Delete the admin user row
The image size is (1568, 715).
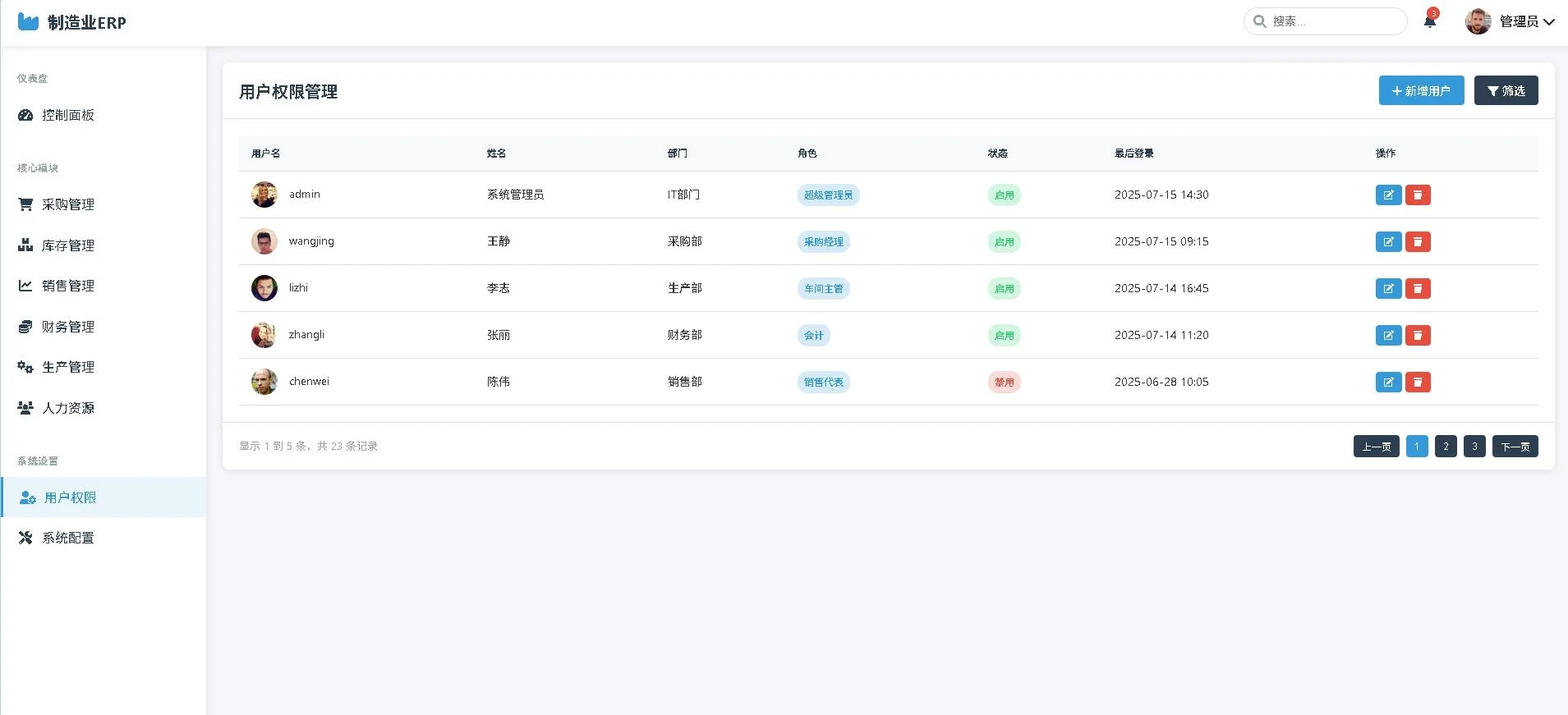[1418, 195]
